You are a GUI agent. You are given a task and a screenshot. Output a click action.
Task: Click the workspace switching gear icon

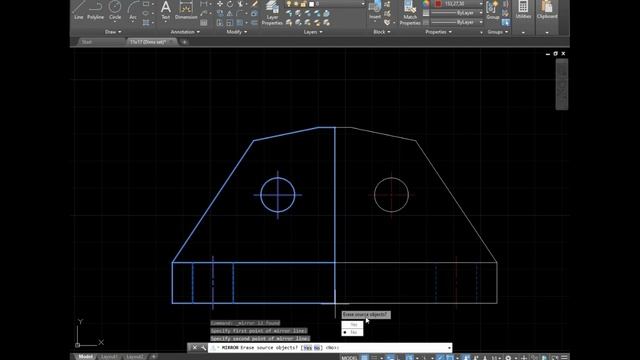508,358
